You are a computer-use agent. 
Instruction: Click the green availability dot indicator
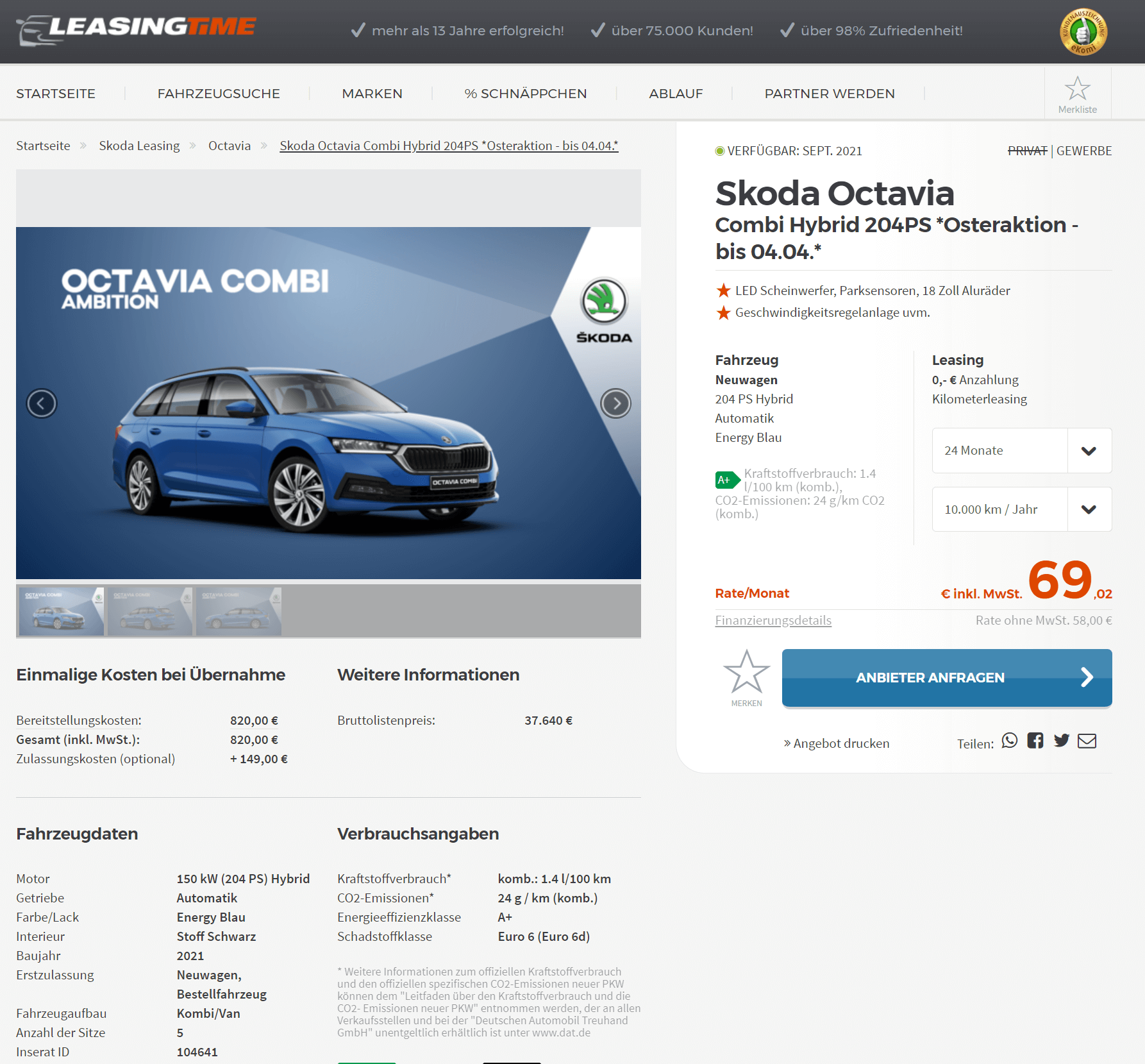point(720,151)
